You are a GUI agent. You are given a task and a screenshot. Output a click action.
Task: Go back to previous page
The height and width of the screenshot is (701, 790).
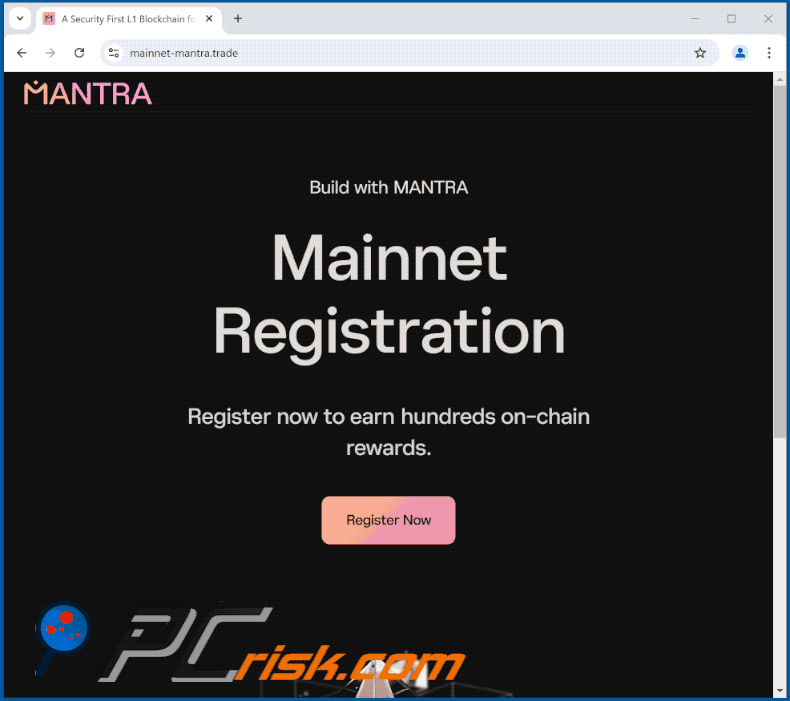(x=22, y=53)
